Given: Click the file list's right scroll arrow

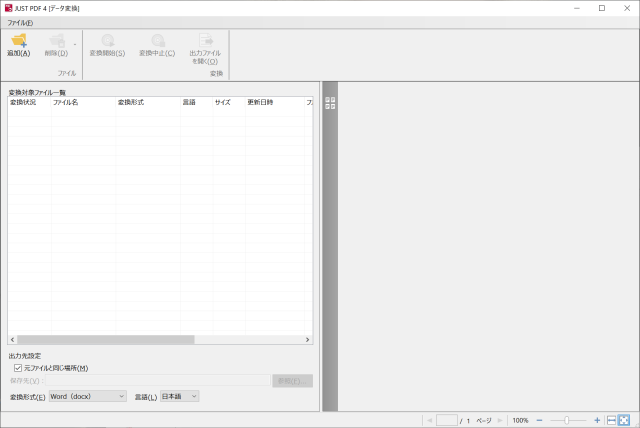Looking at the screenshot, I should 307,339.
